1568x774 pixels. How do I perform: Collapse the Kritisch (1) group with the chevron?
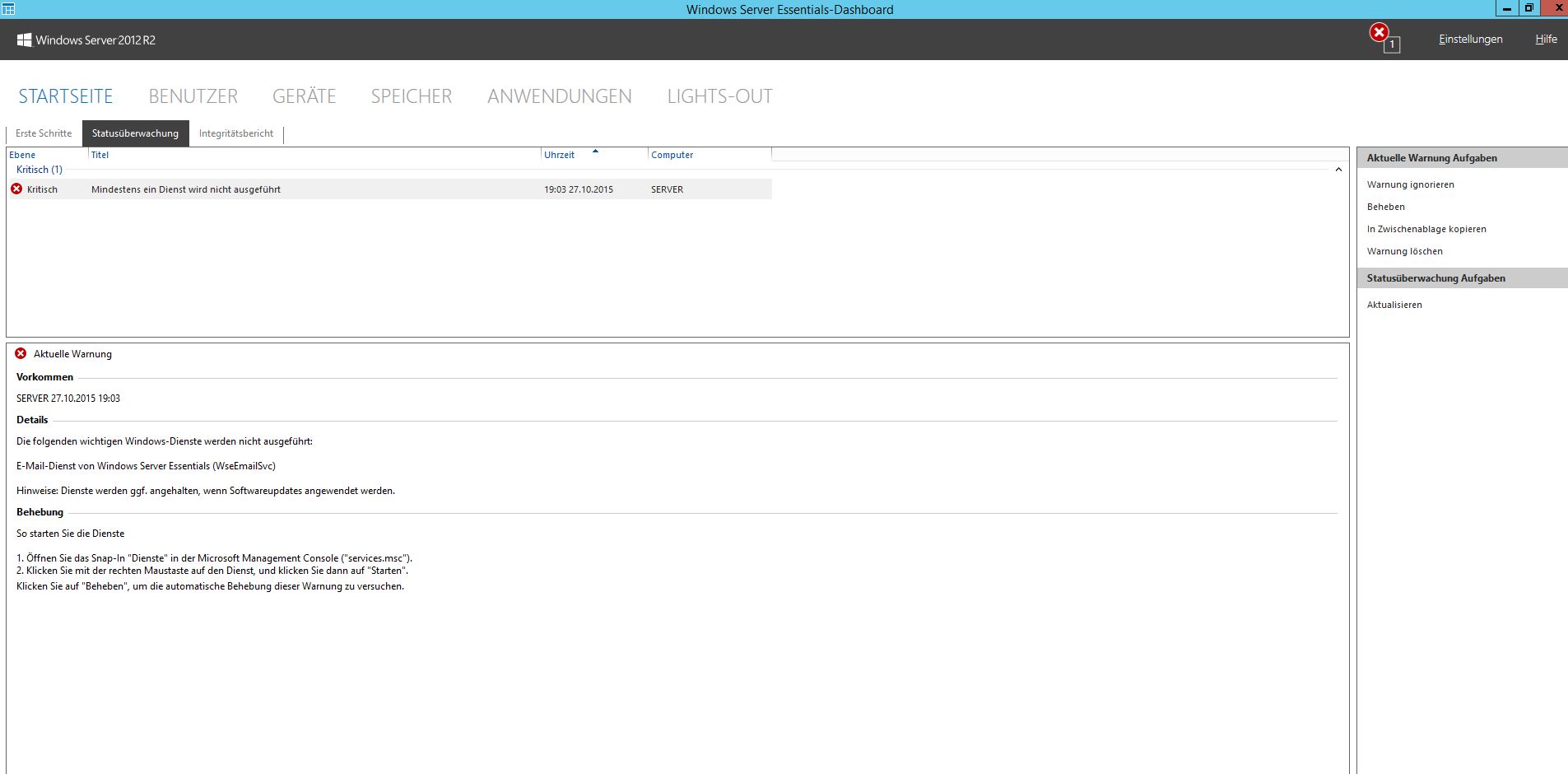click(1338, 170)
